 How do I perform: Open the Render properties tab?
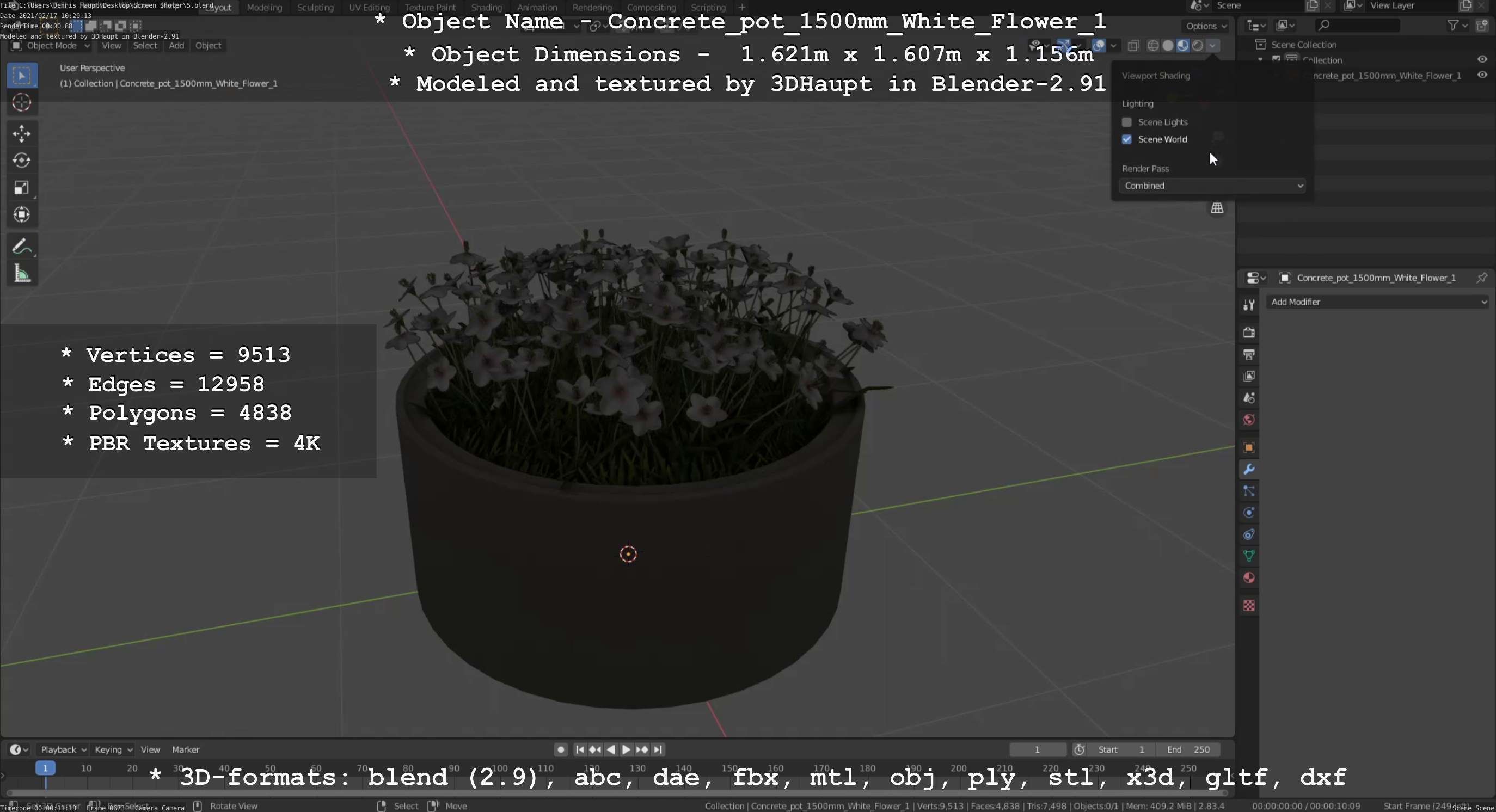pyautogui.click(x=1249, y=333)
